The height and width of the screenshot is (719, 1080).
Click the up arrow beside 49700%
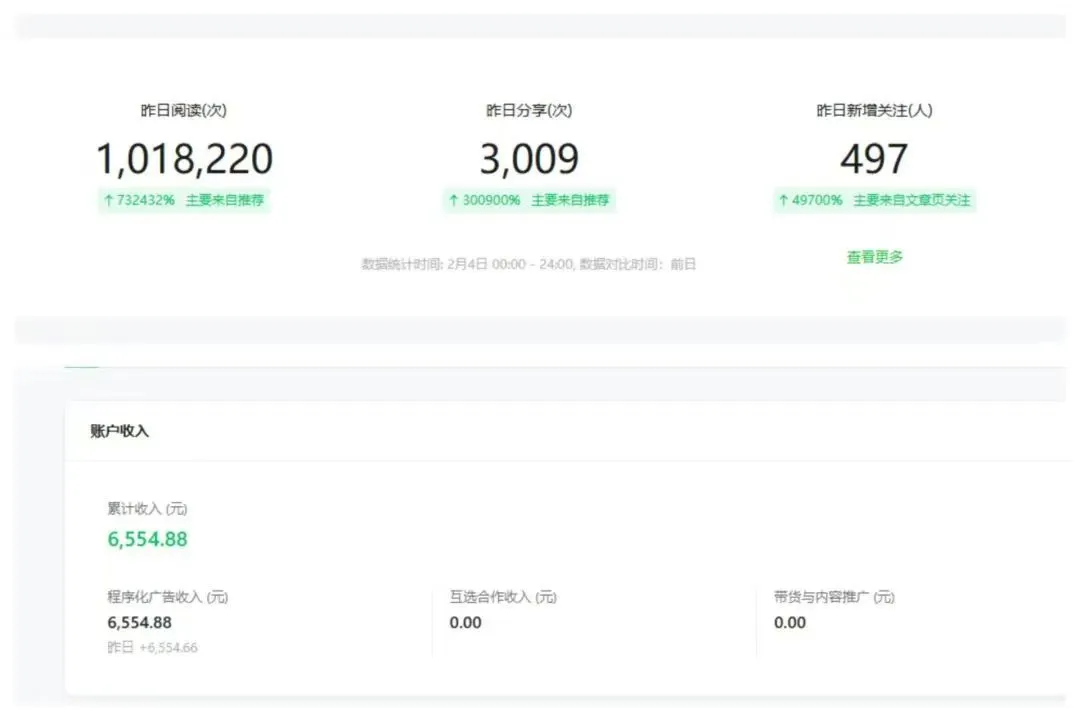tap(784, 200)
